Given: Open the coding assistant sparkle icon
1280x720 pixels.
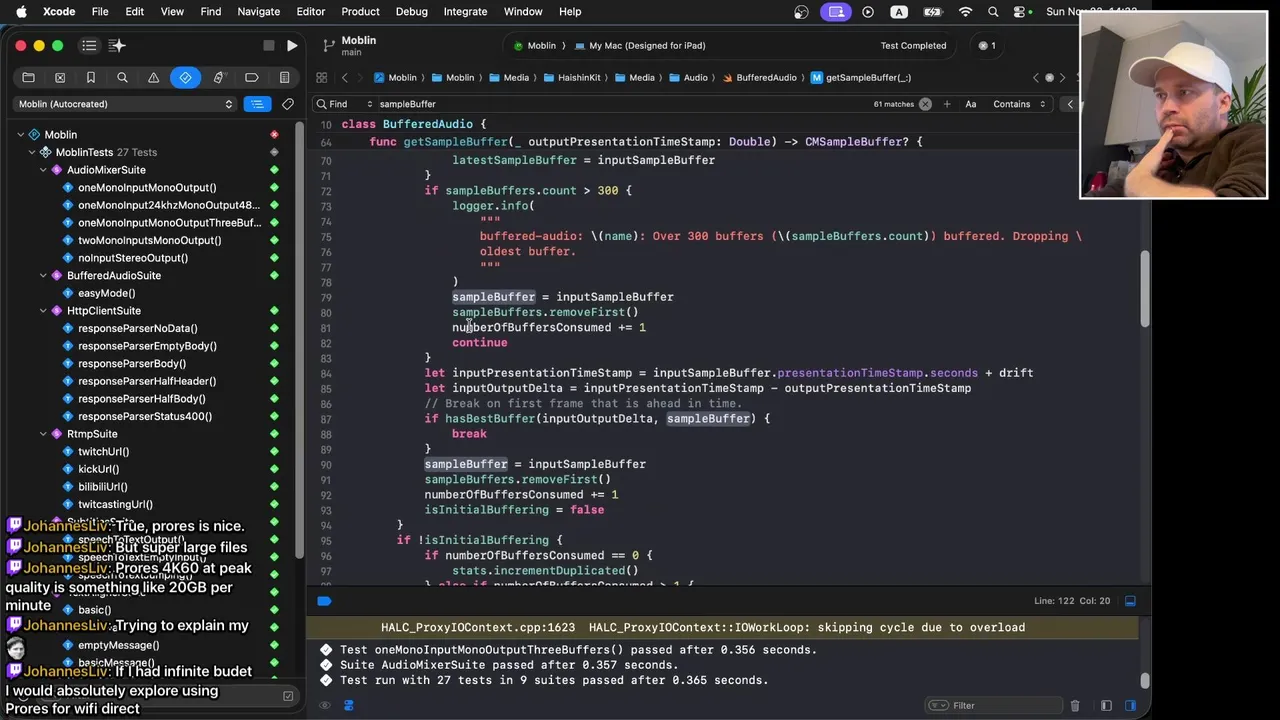Looking at the screenshot, I should click(x=117, y=45).
